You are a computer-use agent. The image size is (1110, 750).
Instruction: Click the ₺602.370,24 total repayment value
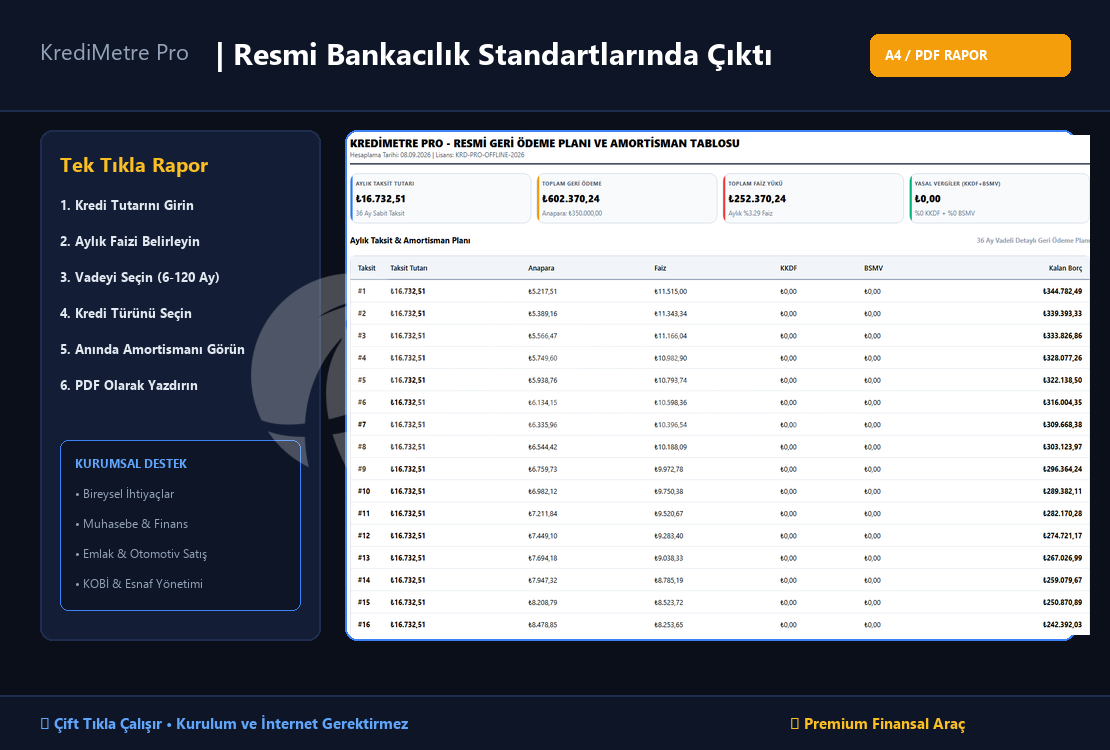click(571, 199)
